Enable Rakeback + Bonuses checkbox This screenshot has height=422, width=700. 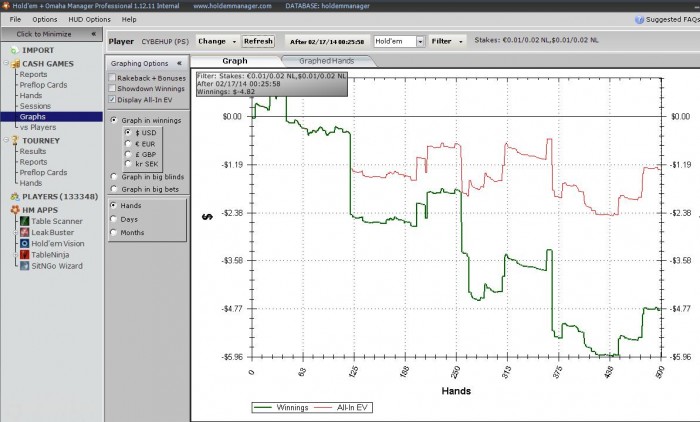point(112,78)
